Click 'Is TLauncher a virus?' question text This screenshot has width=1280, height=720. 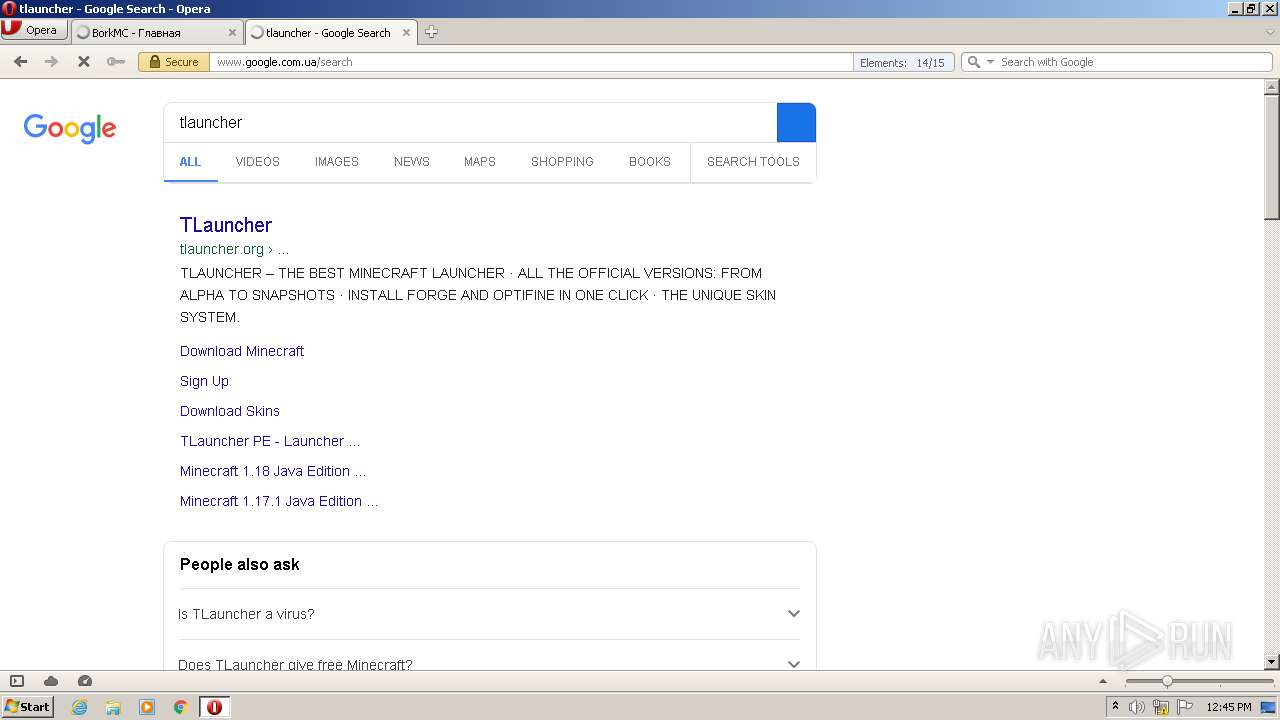pos(246,614)
